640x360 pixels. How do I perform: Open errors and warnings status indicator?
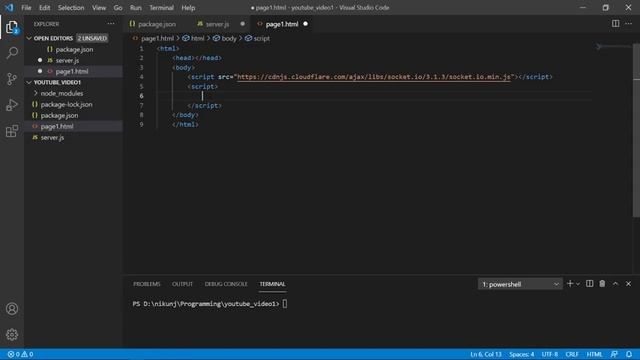coord(20,354)
